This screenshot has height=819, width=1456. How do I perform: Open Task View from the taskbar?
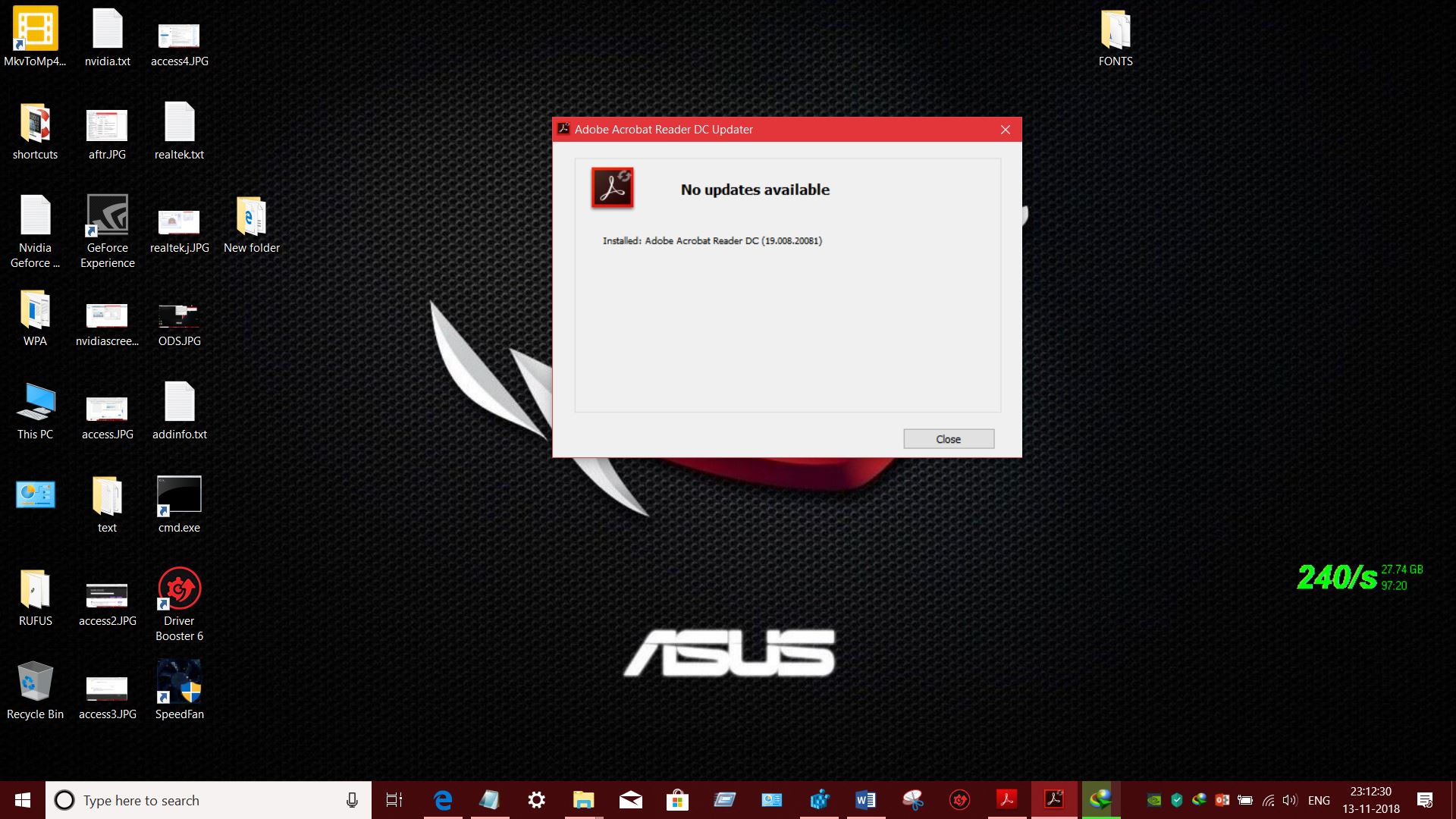(394, 800)
